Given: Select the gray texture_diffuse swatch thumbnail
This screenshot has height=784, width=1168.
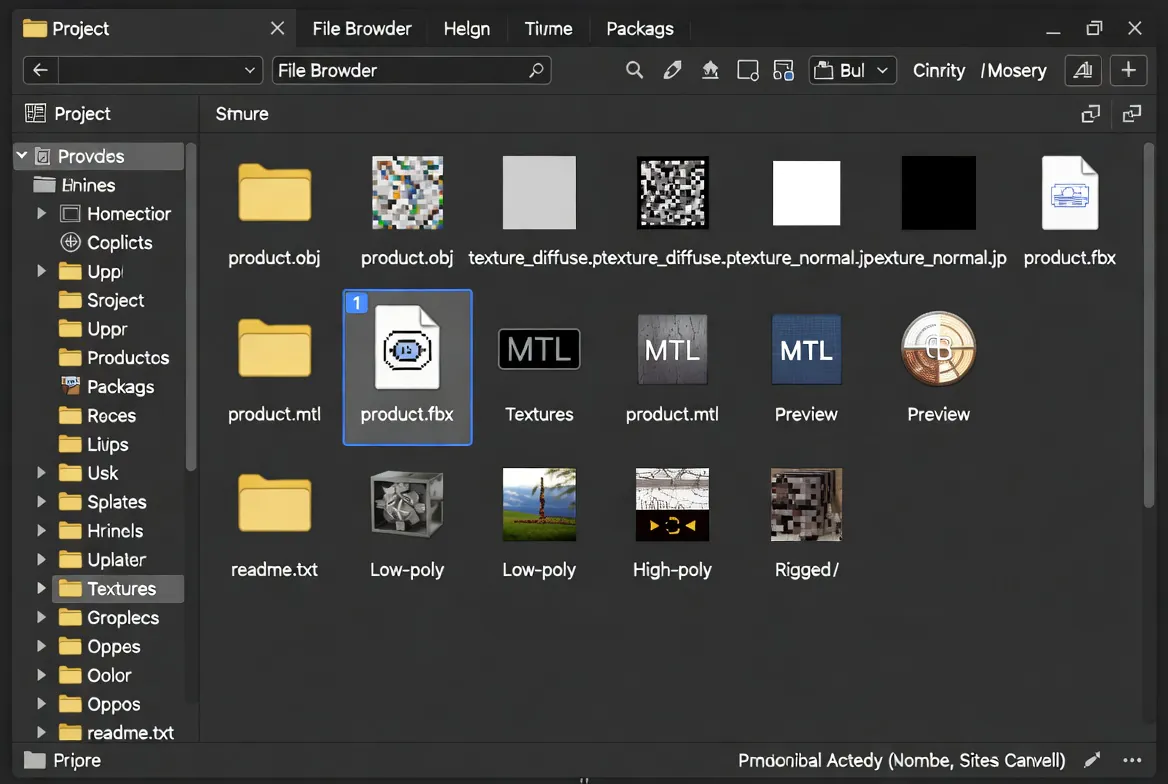Looking at the screenshot, I should coord(539,192).
